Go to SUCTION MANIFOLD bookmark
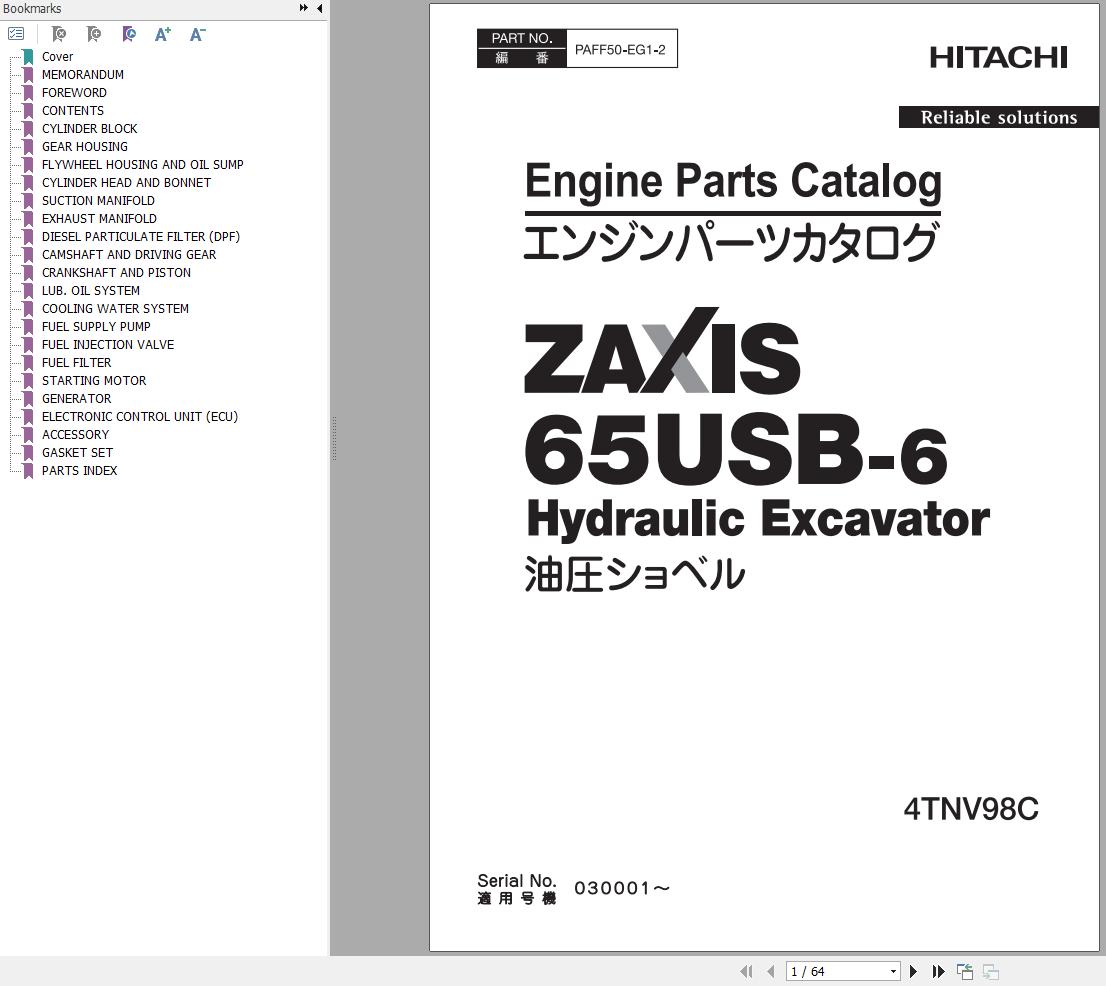The image size is (1106, 986). (98, 200)
